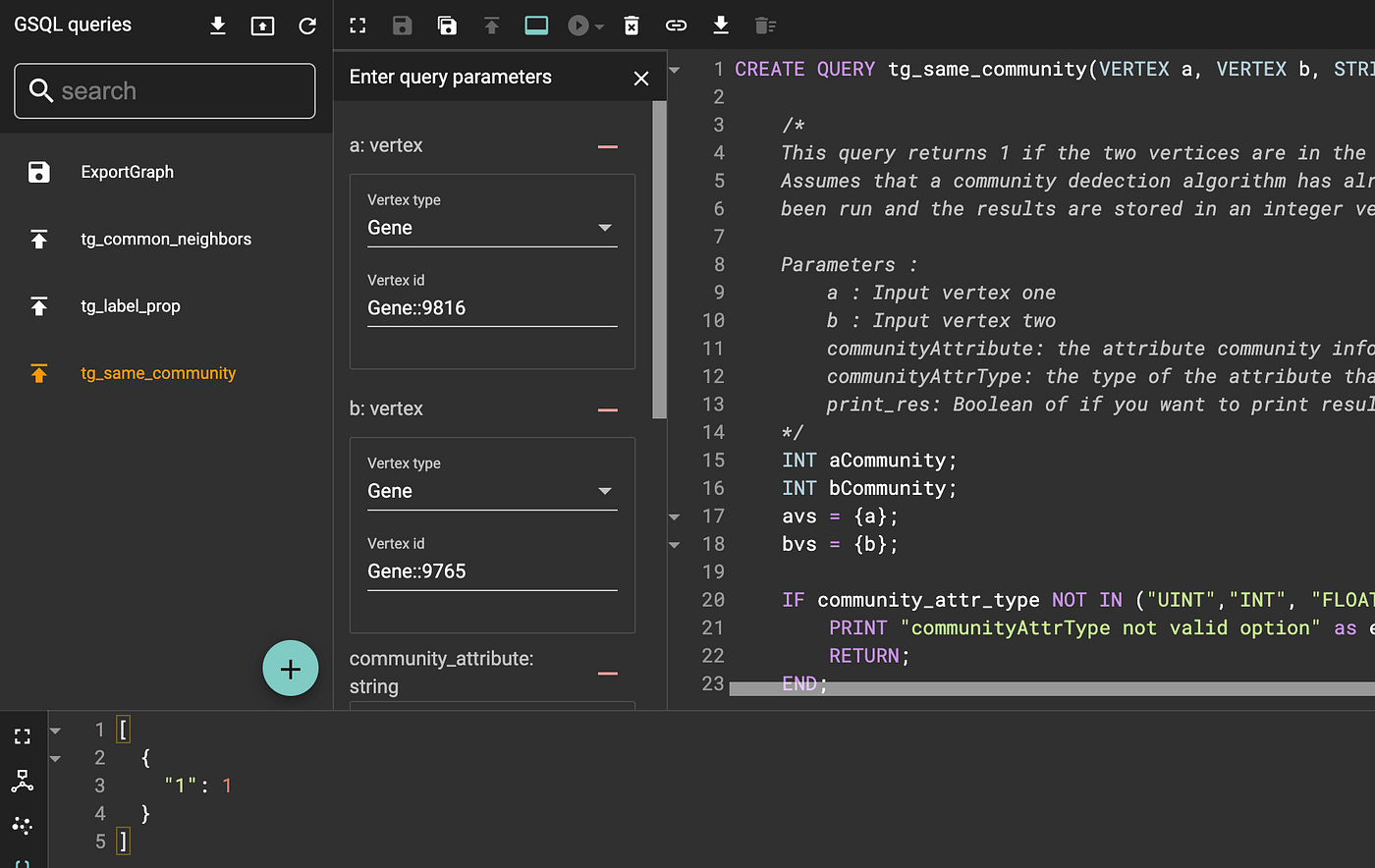Run the tg_same_community query
Viewport: 1375px width, 868px height.
(579, 25)
